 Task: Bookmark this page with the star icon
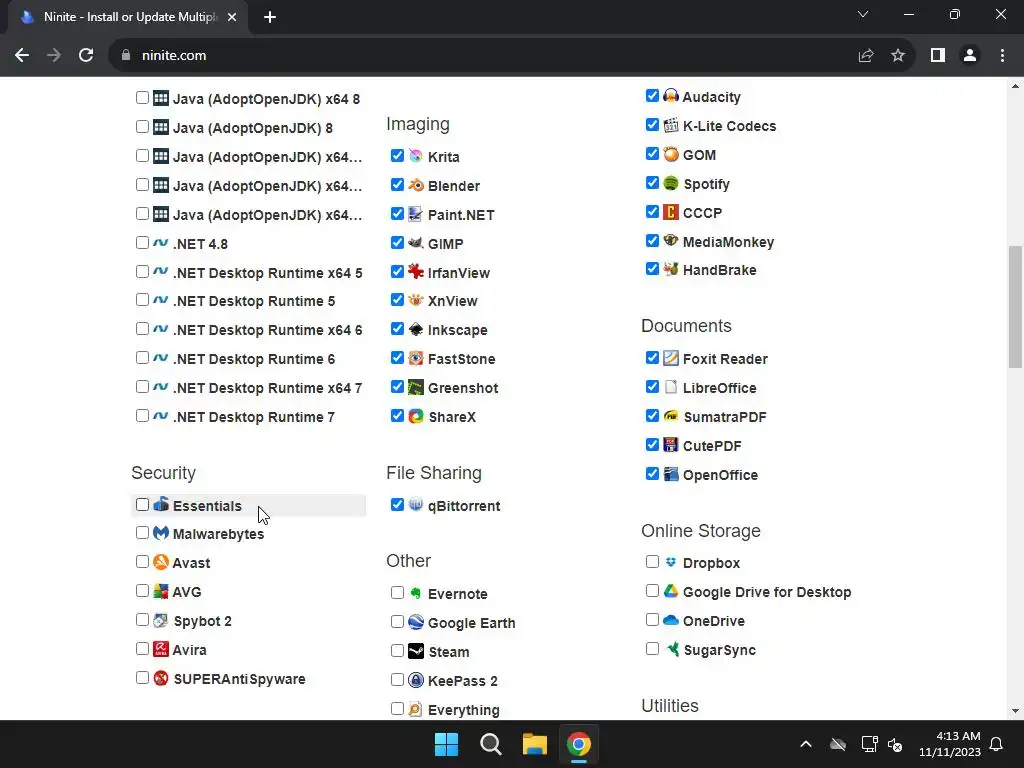pos(898,56)
